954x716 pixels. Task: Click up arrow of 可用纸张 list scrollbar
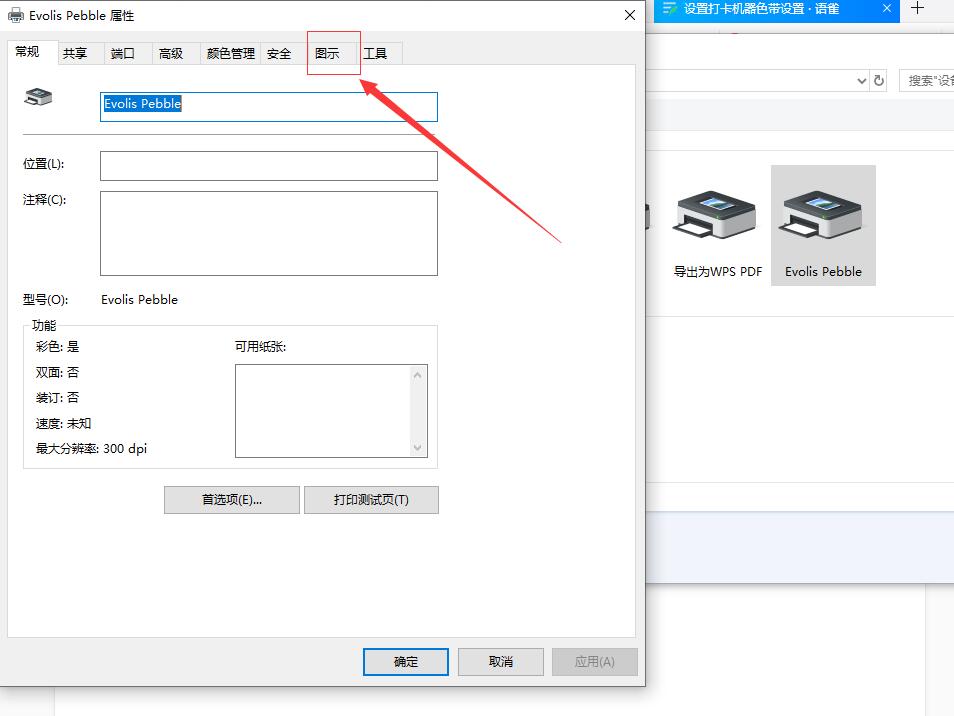coord(417,375)
